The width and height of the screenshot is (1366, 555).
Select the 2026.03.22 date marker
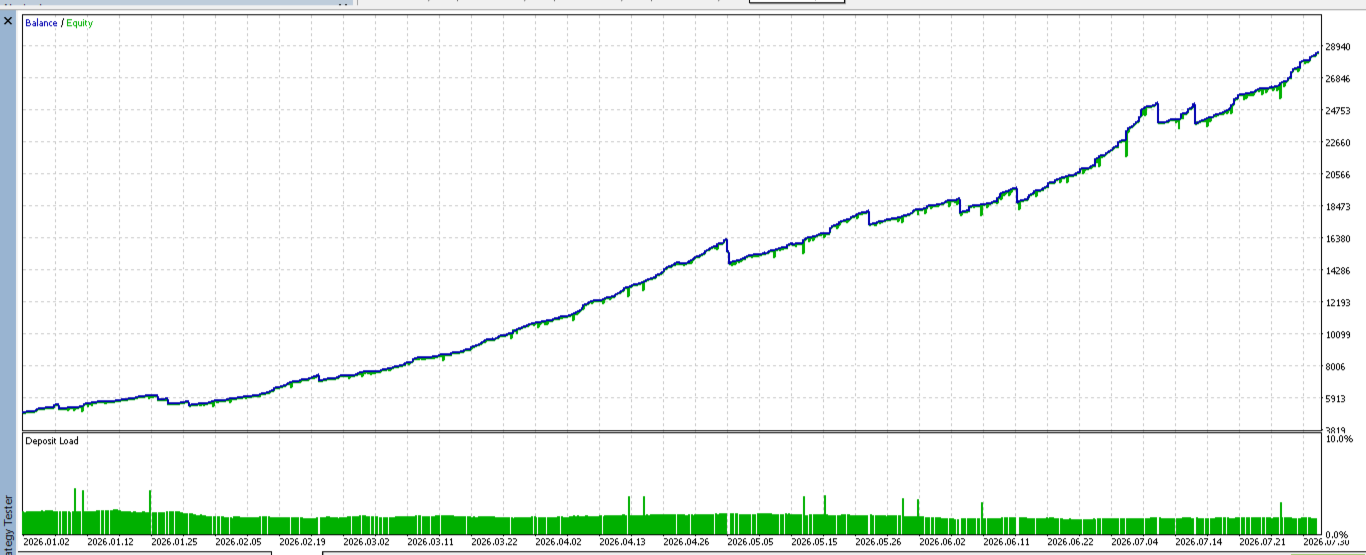point(495,542)
